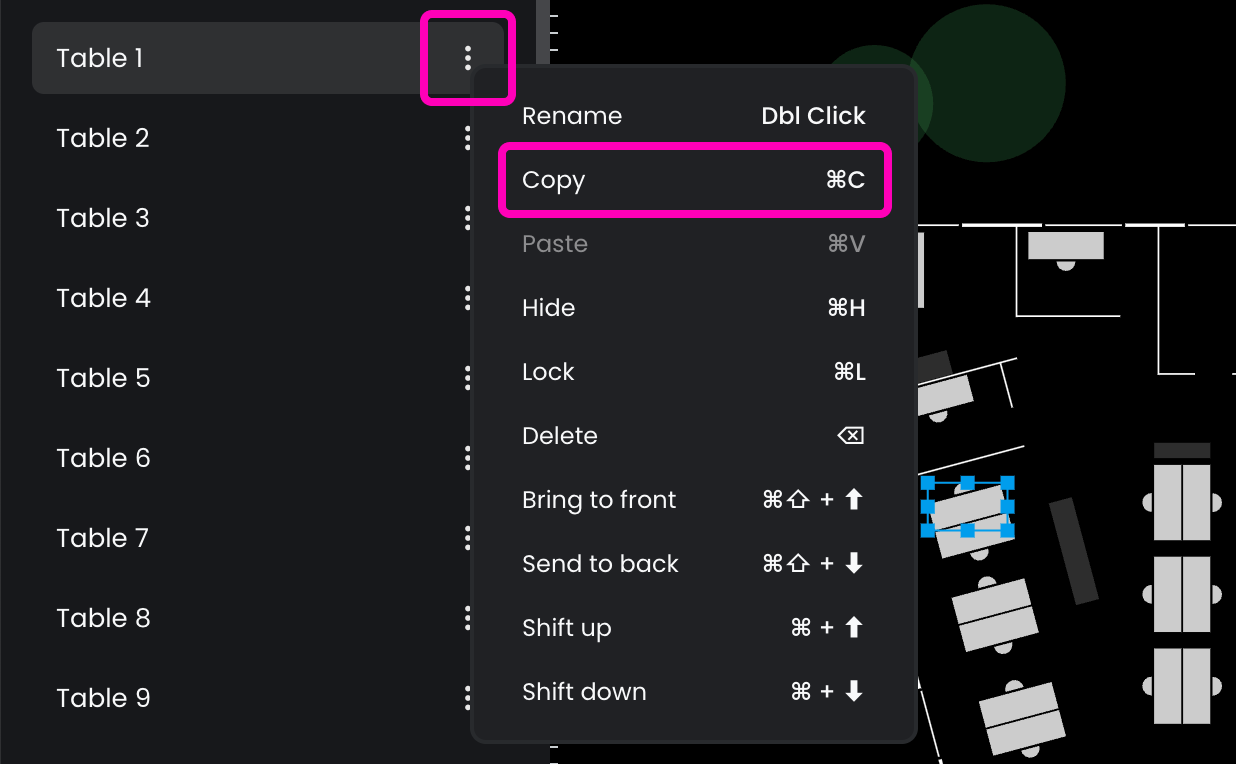
Task: Select Send to back option
Action: pyautogui.click(x=694, y=564)
